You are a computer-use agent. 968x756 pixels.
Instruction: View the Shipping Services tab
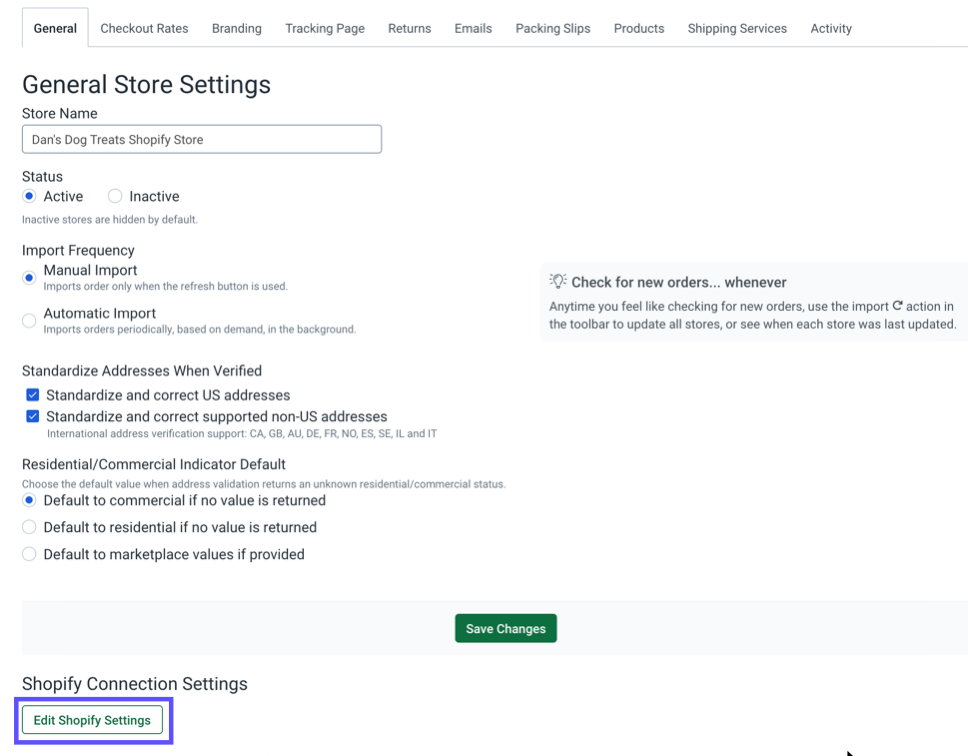click(737, 28)
